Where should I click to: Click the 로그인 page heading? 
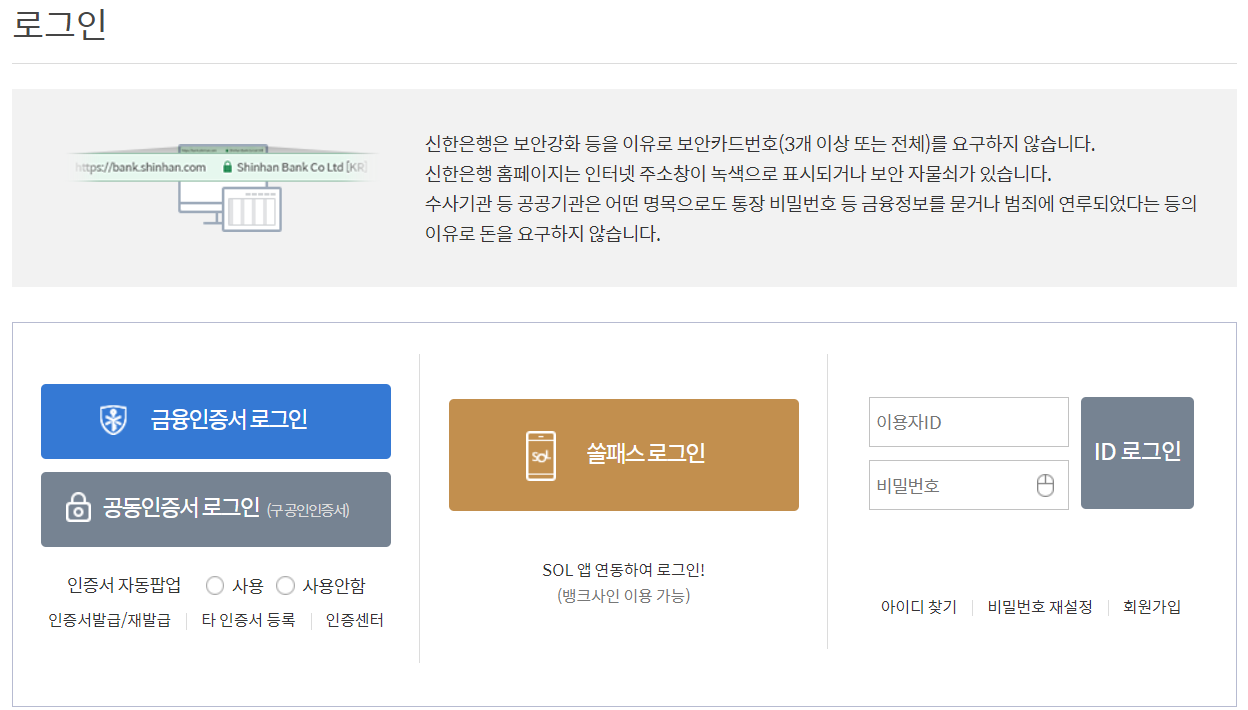pyautogui.click(x=60, y=25)
